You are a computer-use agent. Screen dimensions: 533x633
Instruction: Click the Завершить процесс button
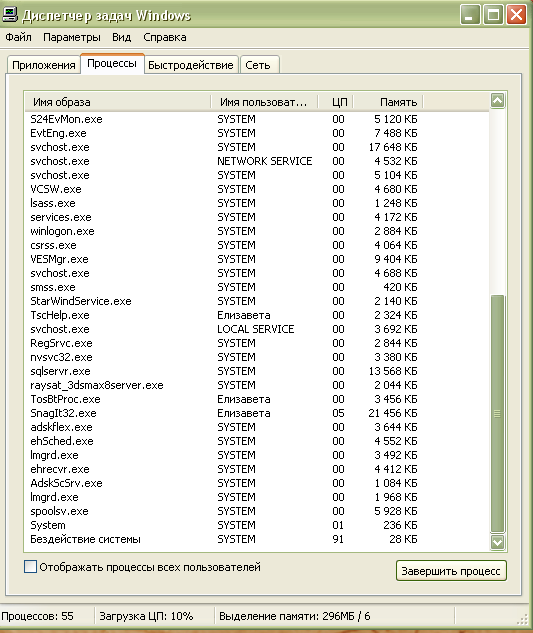coord(451,571)
